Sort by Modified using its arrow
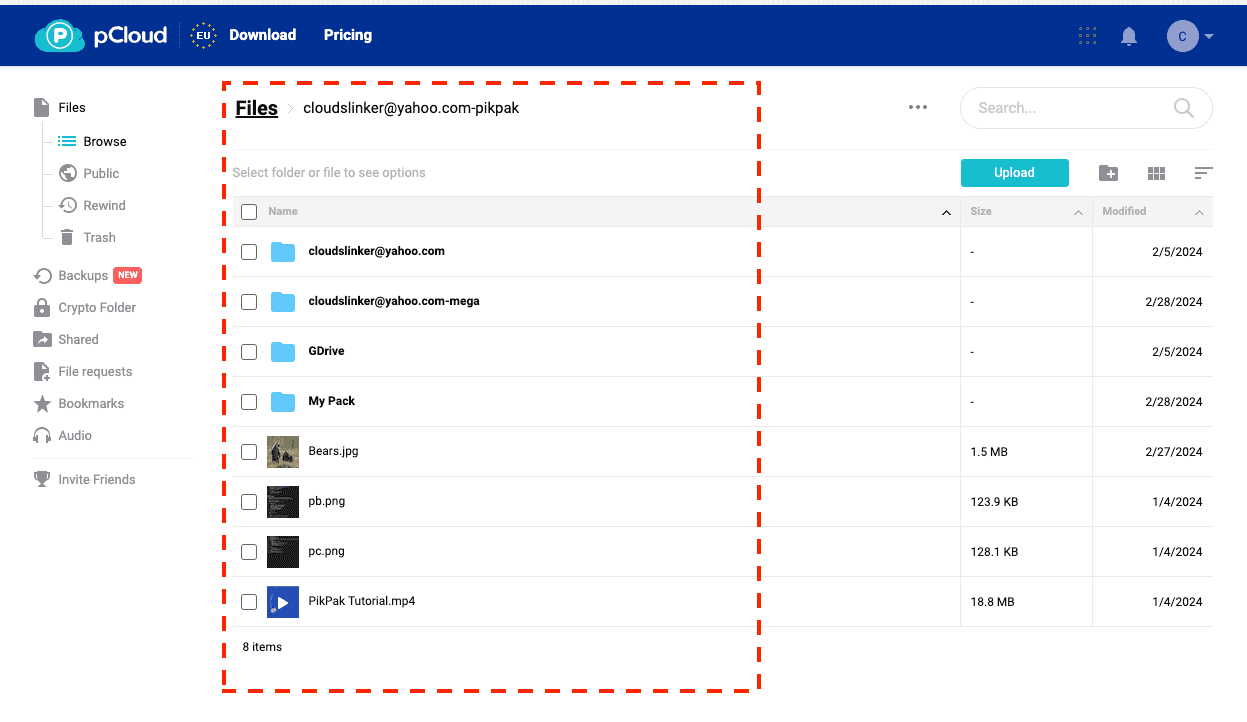 (1199, 213)
